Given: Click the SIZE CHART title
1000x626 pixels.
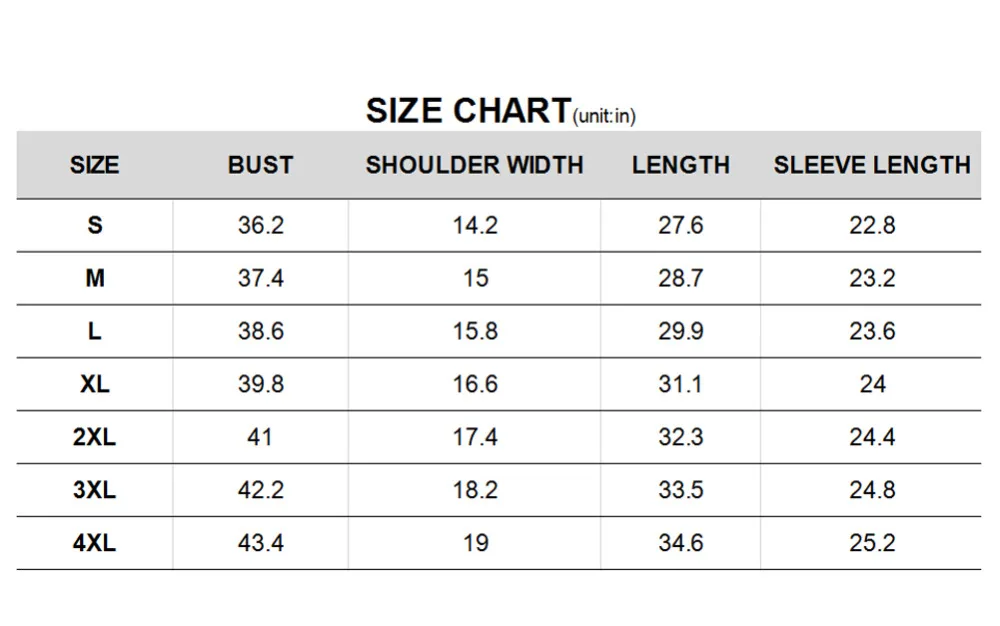Looking at the screenshot, I should click(468, 110).
